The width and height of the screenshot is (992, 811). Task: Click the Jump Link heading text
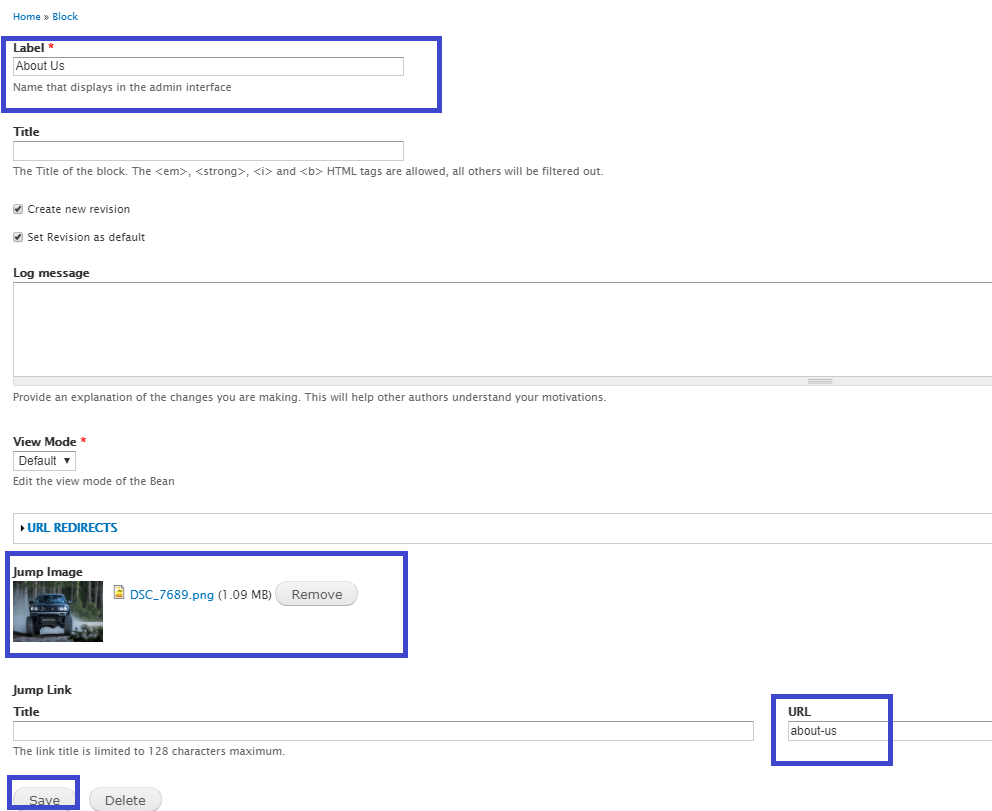[x=42, y=690]
